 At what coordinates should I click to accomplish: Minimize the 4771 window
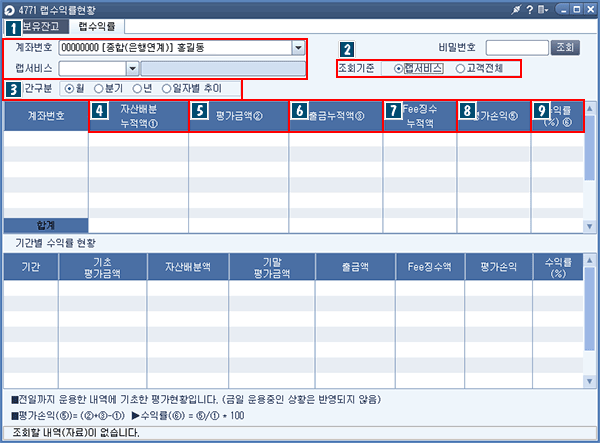click(x=564, y=10)
